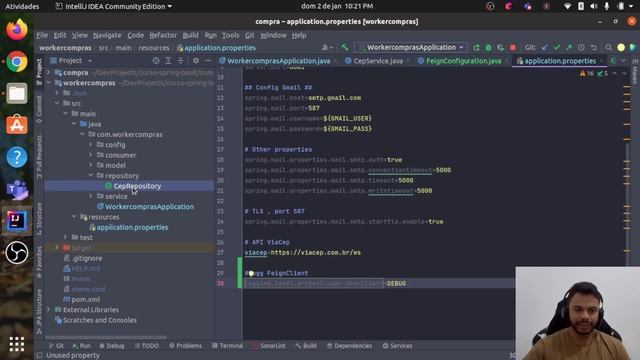This screenshot has height=360, width=640.
Task: Collapse the repository package
Action: coord(91,175)
